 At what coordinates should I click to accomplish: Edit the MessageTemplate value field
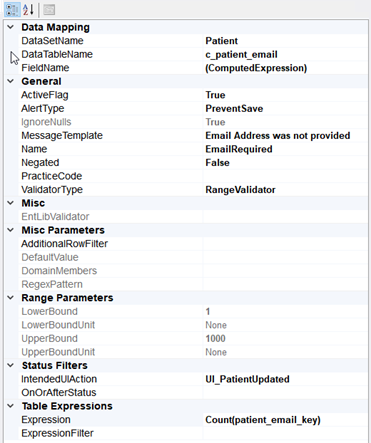285,136
